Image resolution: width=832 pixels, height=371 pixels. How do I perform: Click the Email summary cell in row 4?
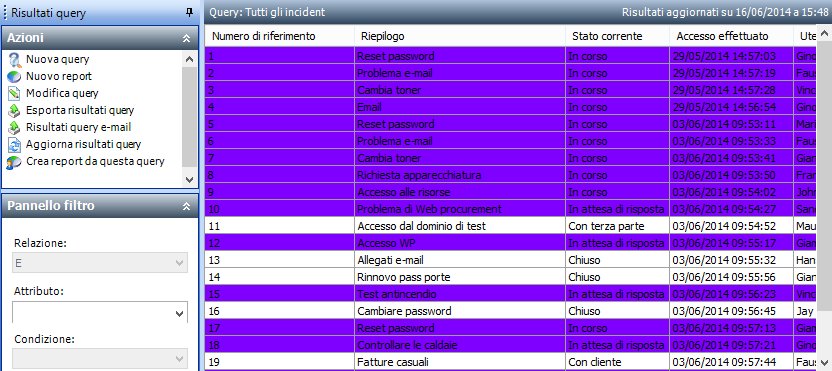[460, 107]
